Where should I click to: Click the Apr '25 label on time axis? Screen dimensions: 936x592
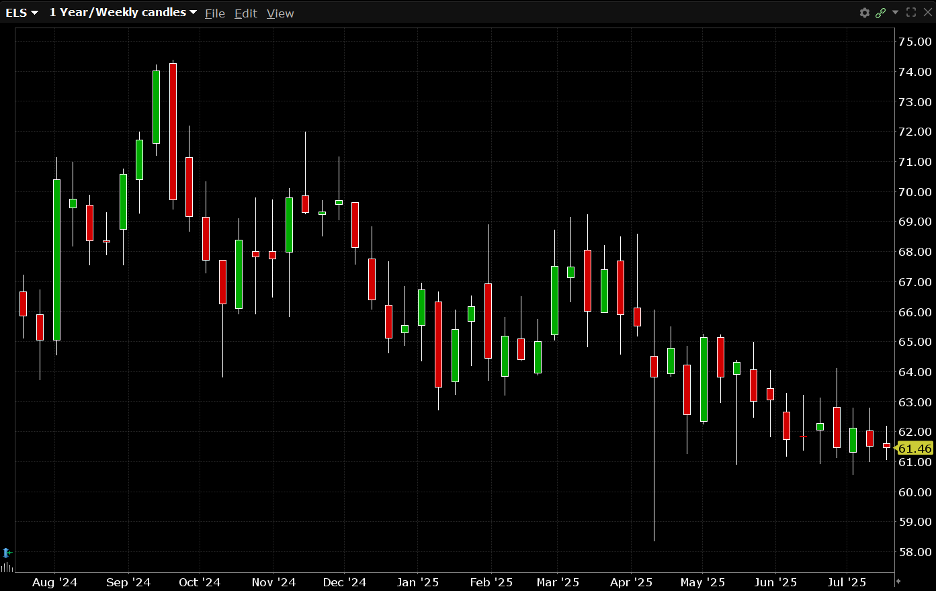tap(631, 582)
